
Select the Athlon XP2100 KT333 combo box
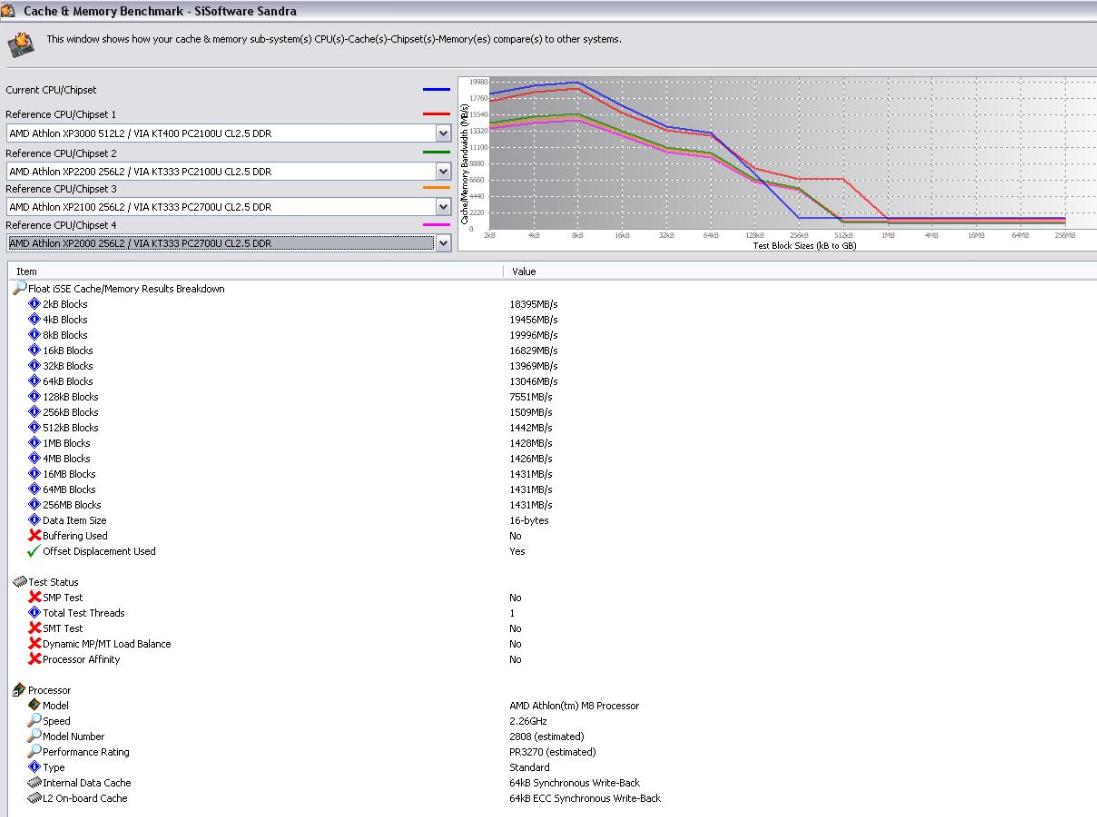coord(228,207)
